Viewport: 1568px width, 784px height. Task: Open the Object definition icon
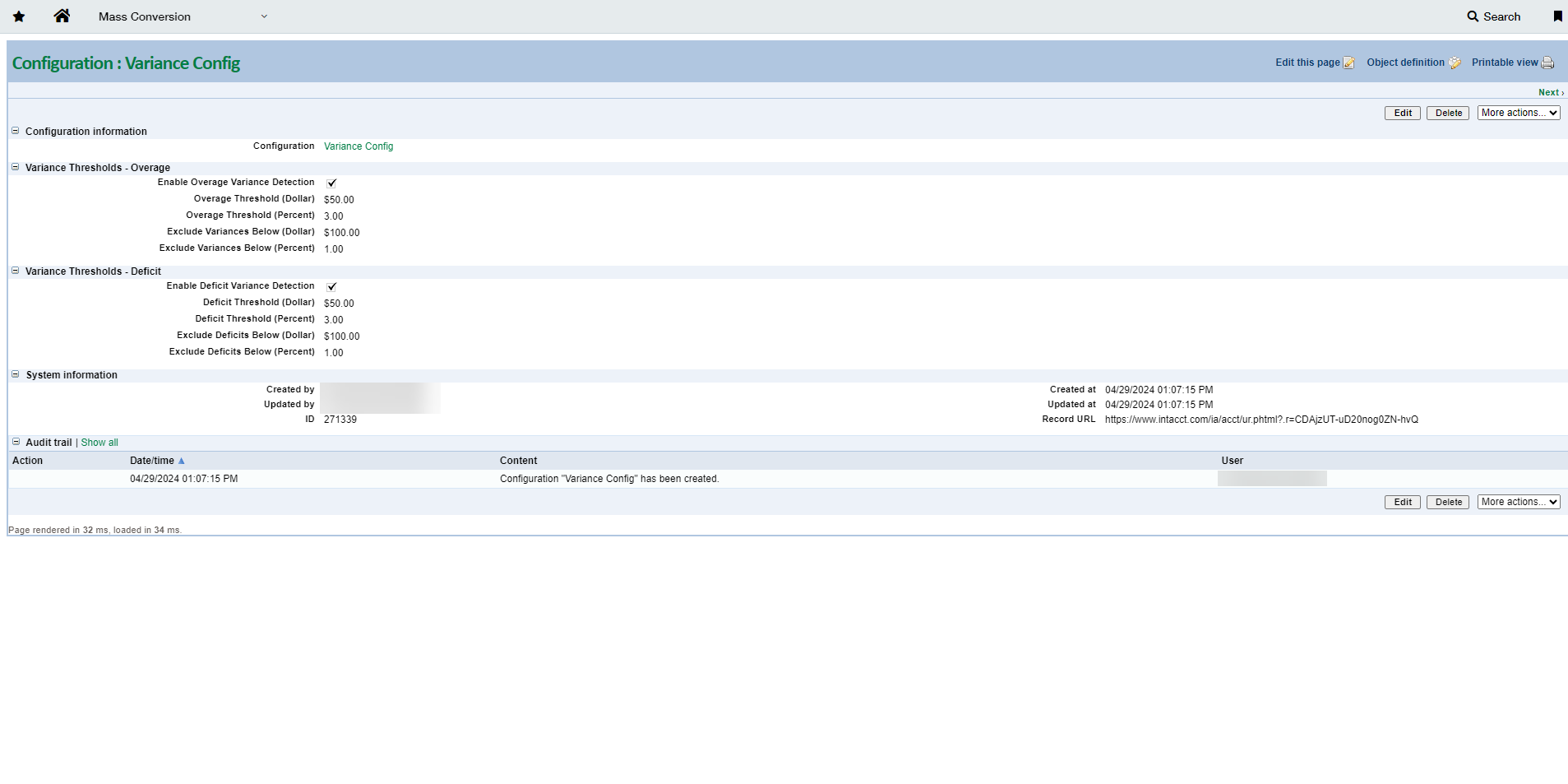1455,63
